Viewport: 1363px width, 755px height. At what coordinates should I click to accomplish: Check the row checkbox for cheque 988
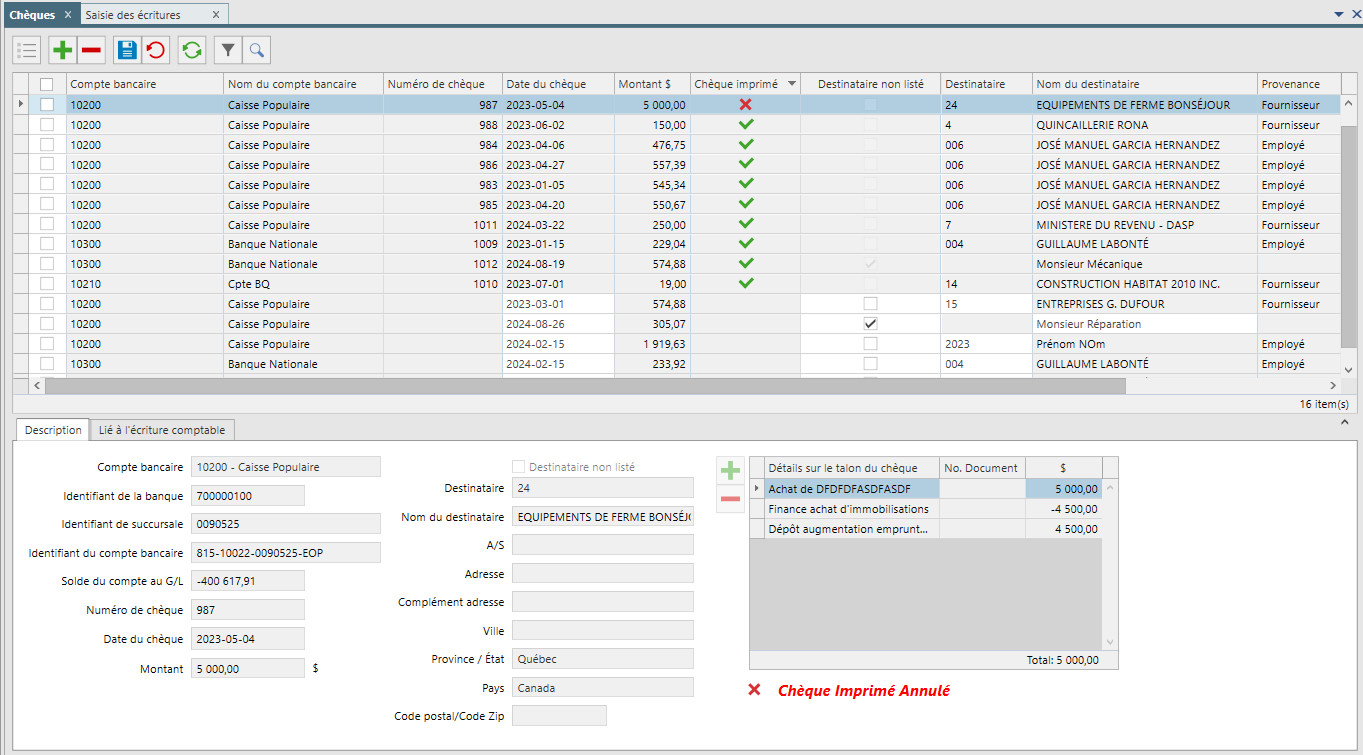tap(47, 125)
